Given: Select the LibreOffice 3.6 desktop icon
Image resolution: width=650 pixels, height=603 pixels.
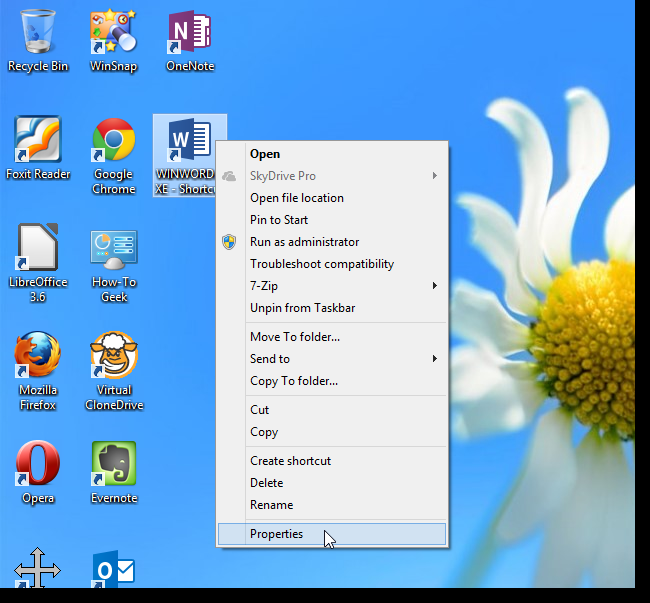Looking at the screenshot, I should coord(39,249).
